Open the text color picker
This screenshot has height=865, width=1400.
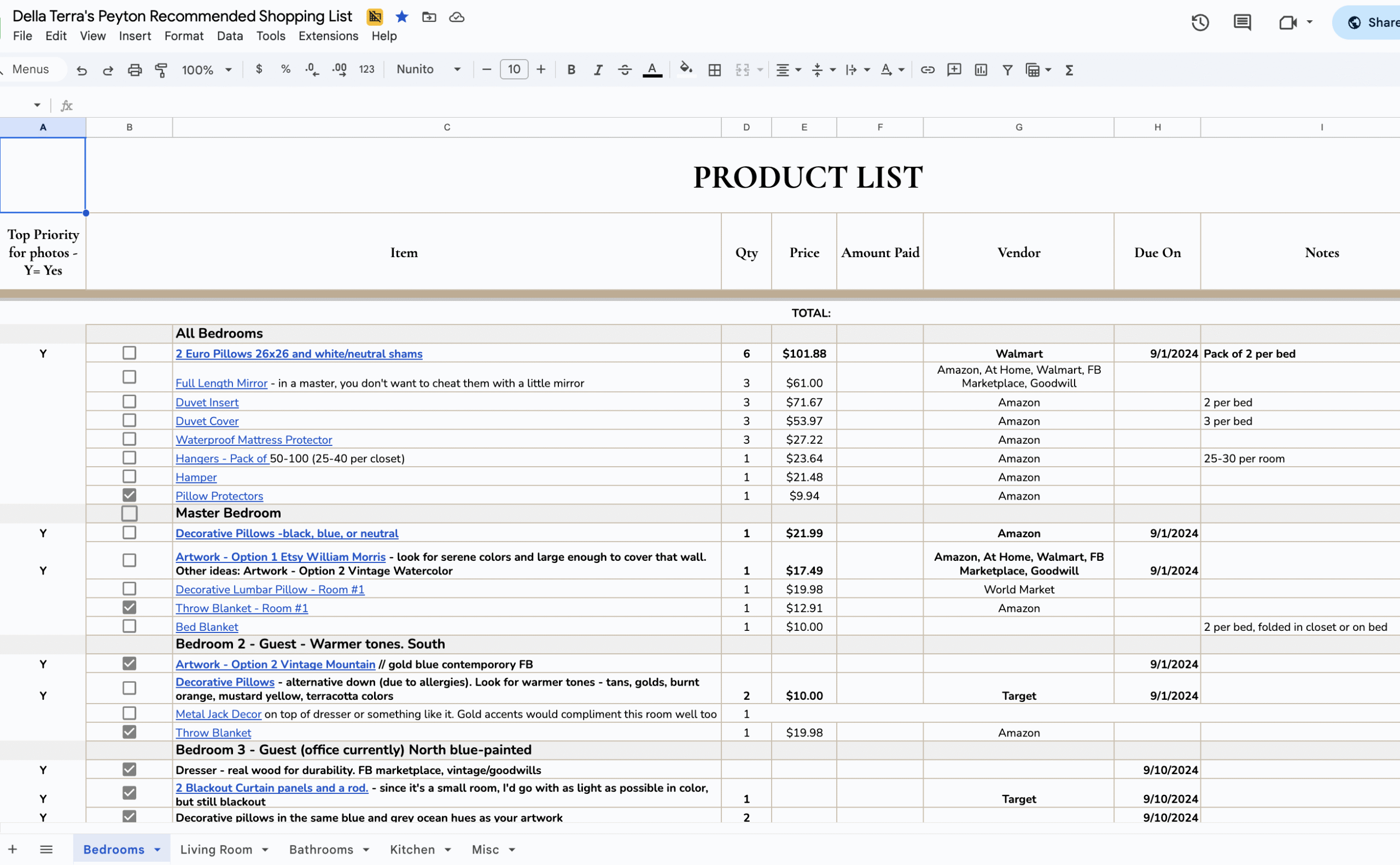click(x=652, y=69)
